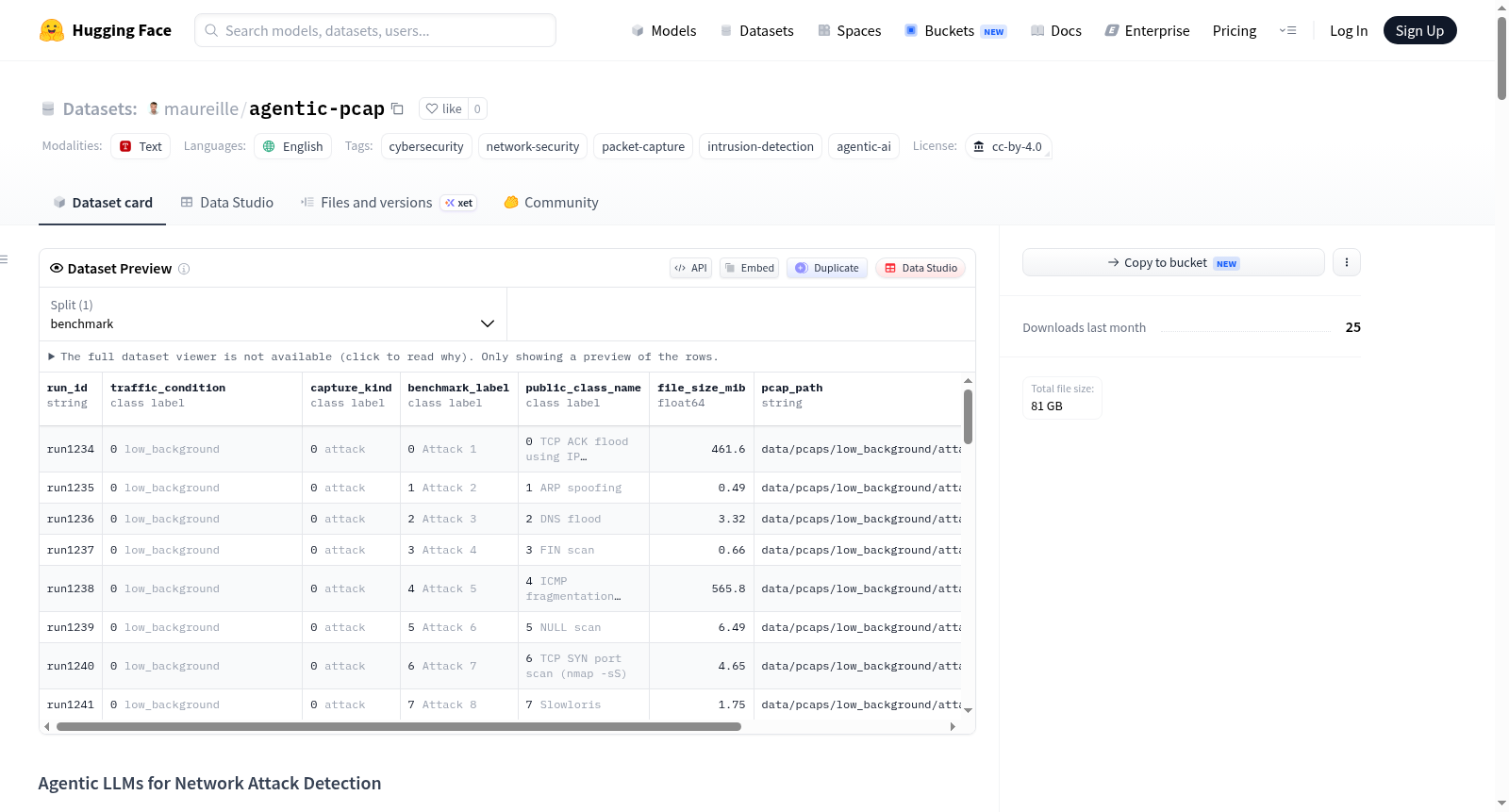Click the run_id column header

pos(71,396)
